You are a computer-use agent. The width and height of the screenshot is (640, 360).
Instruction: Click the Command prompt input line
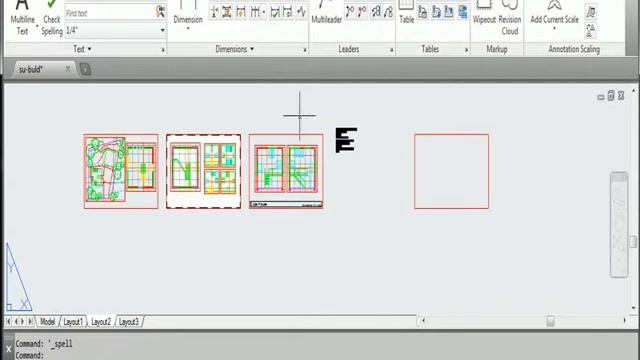tap(327, 356)
